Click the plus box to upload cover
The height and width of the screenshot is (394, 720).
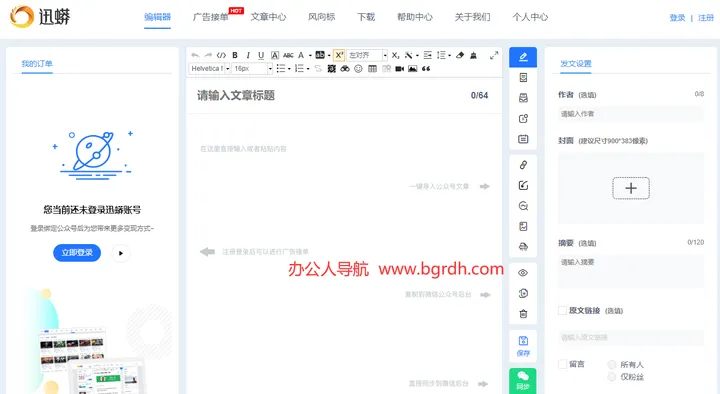point(631,188)
